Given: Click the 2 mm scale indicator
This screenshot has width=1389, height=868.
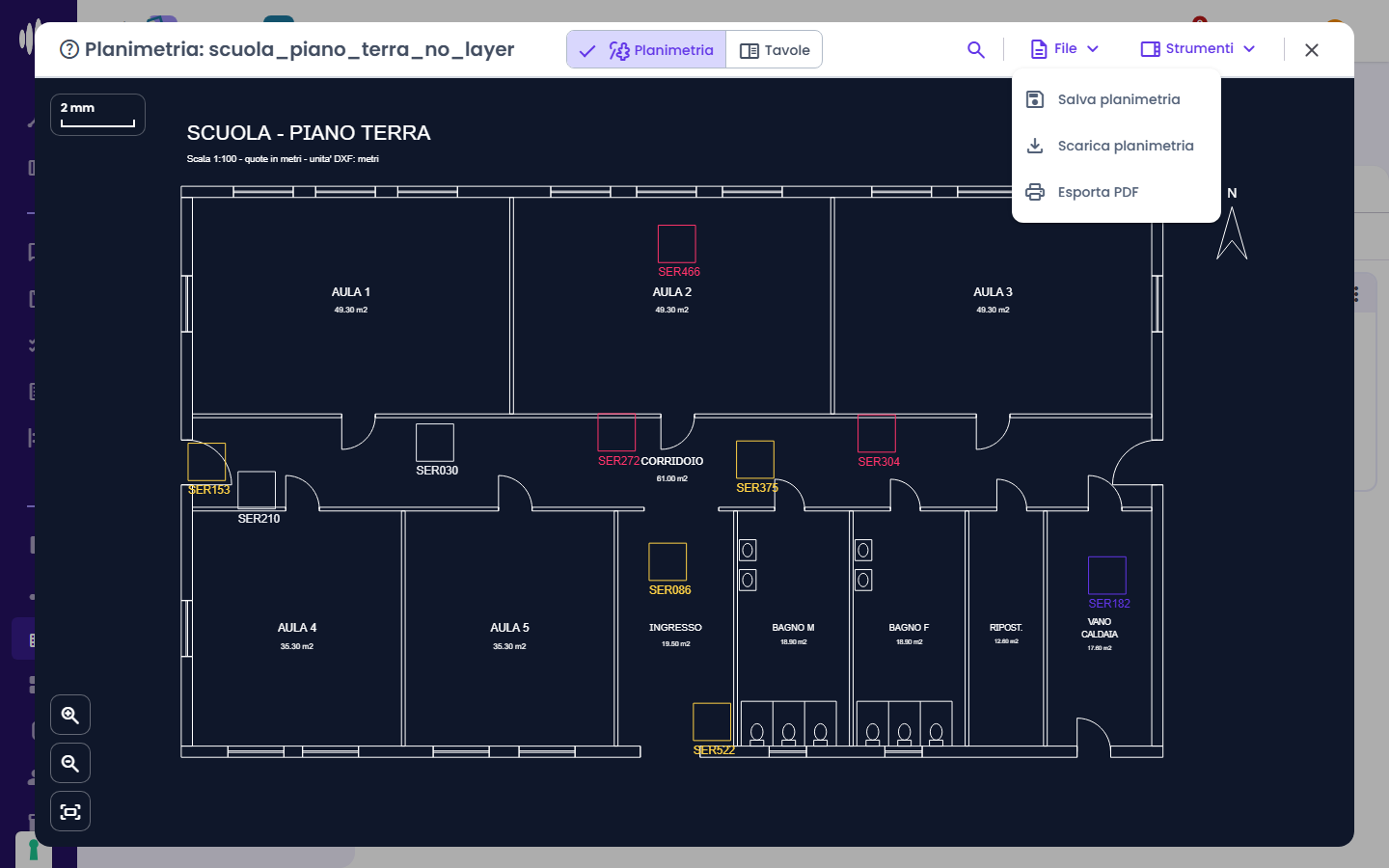Looking at the screenshot, I should coord(97,115).
